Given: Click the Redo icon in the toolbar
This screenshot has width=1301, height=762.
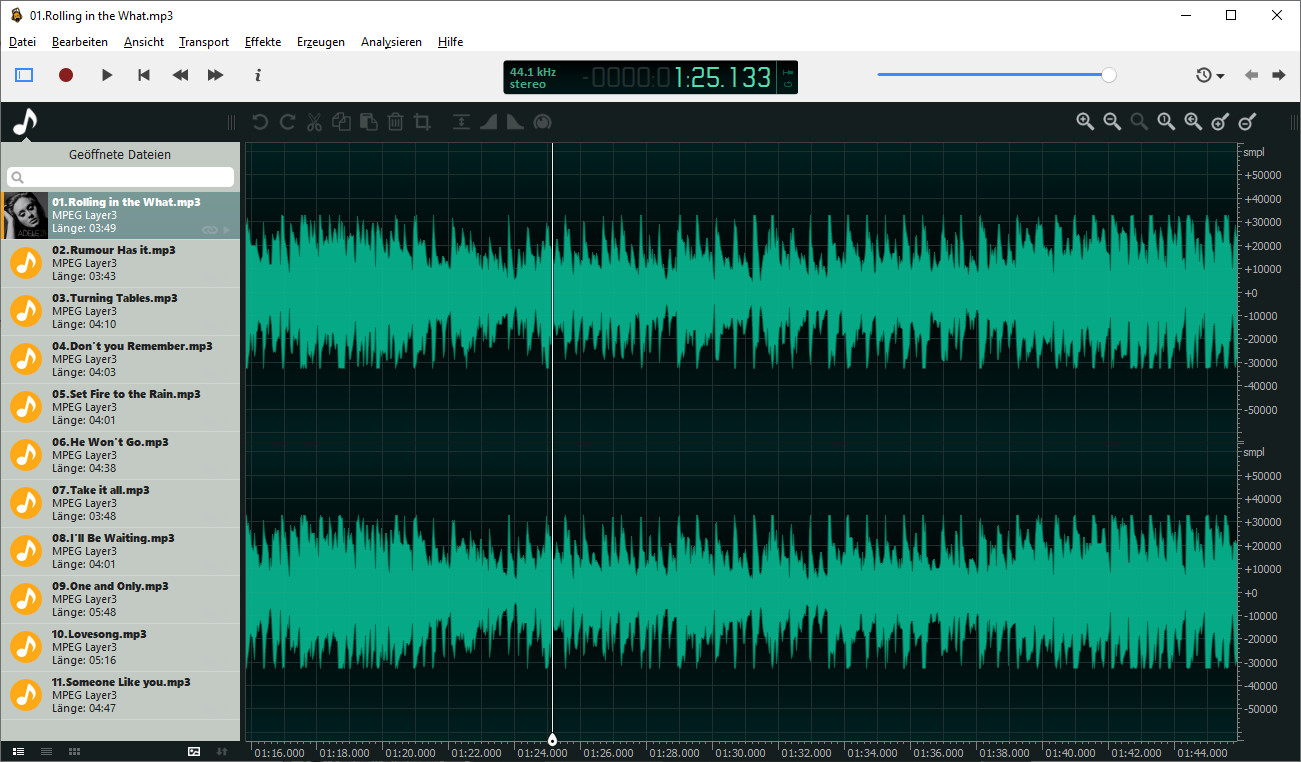Looking at the screenshot, I should (x=287, y=121).
